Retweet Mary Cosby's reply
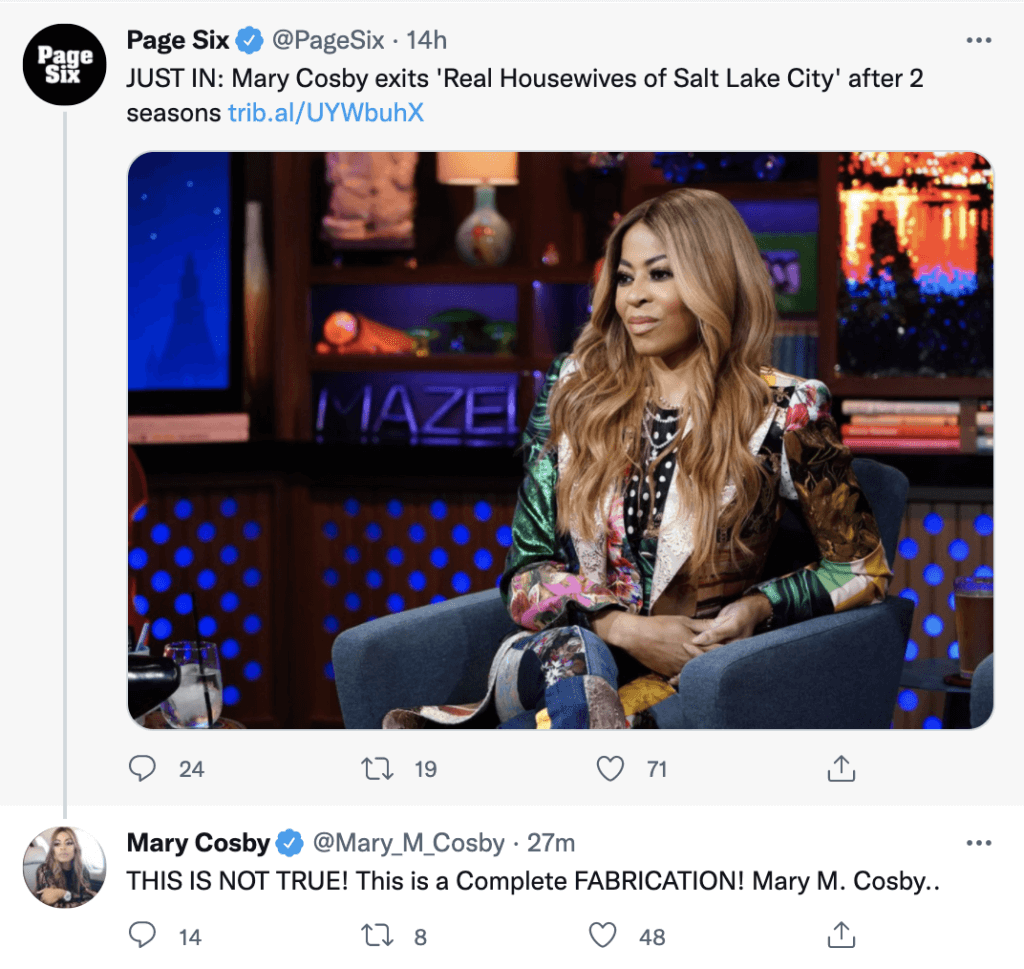The height and width of the screenshot is (969, 1024). point(378,936)
